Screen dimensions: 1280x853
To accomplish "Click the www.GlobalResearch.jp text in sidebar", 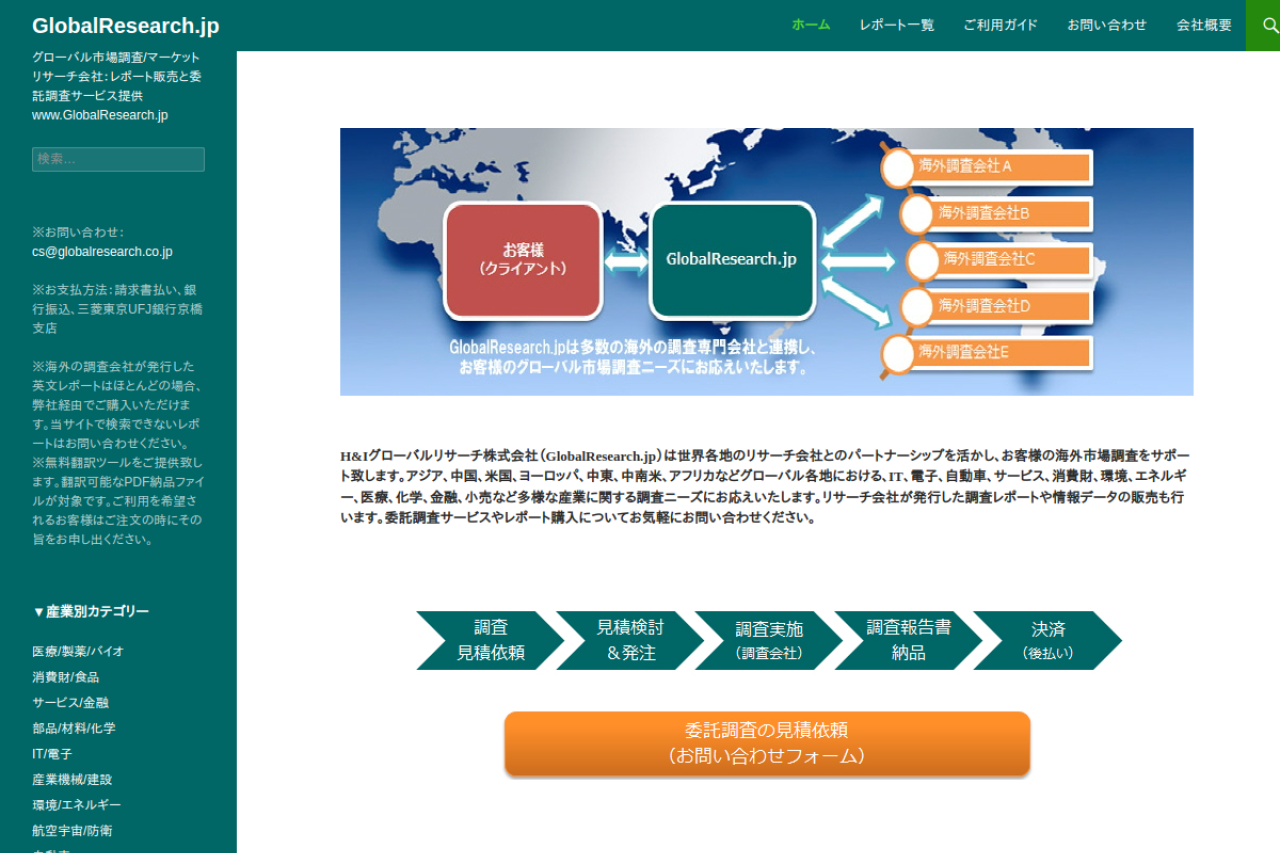I will tap(100, 115).
